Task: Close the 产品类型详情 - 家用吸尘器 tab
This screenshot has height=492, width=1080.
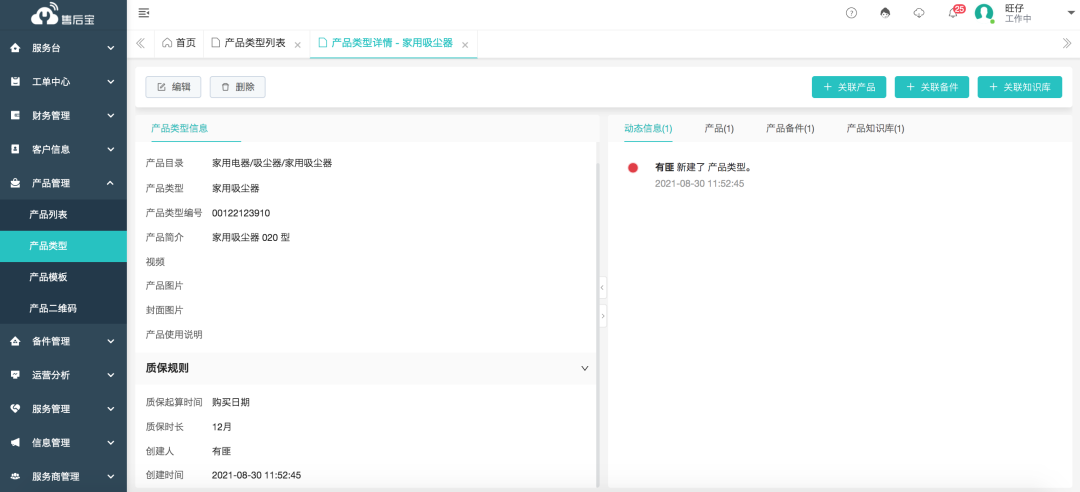Action: (x=465, y=45)
